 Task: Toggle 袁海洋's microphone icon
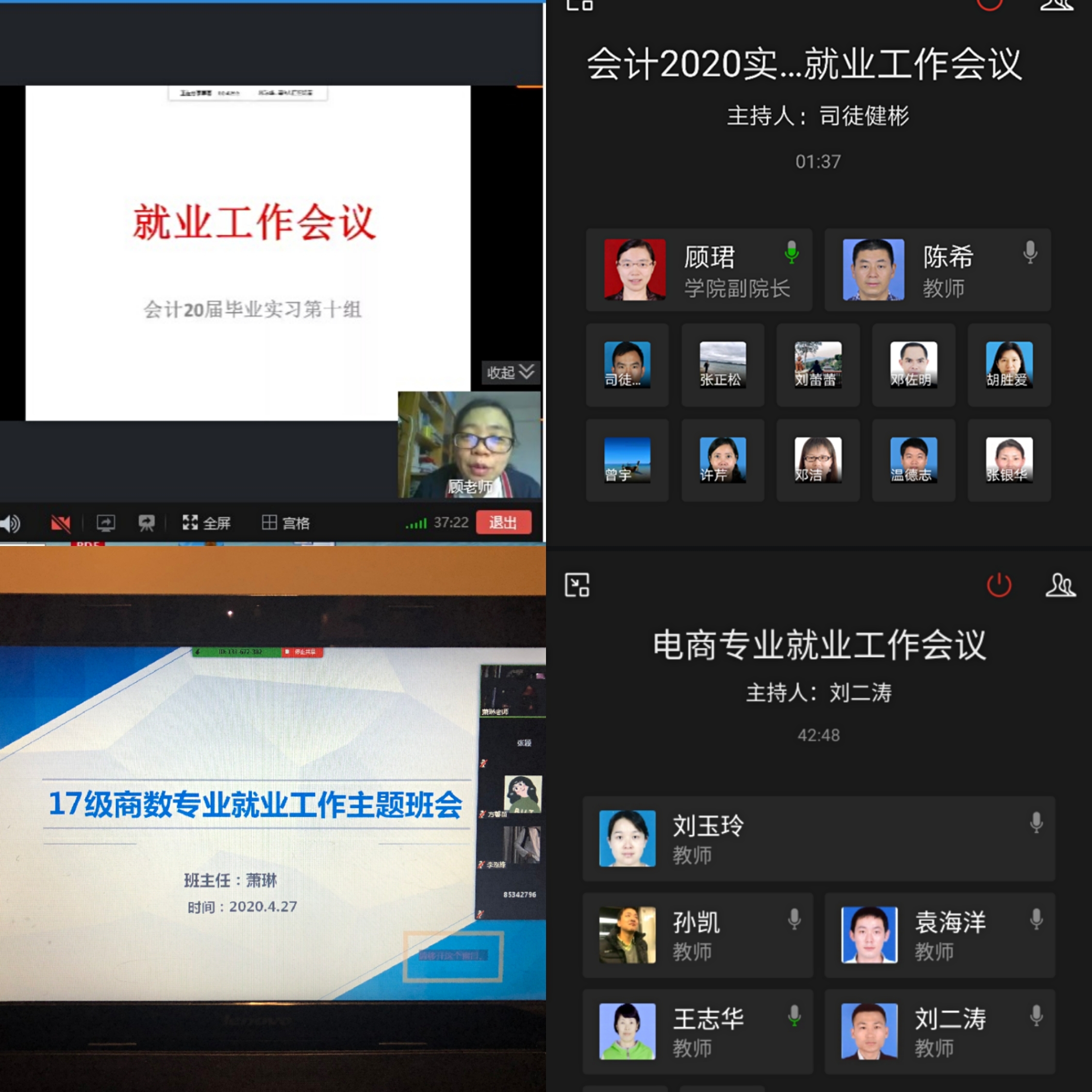(x=1036, y=919)
